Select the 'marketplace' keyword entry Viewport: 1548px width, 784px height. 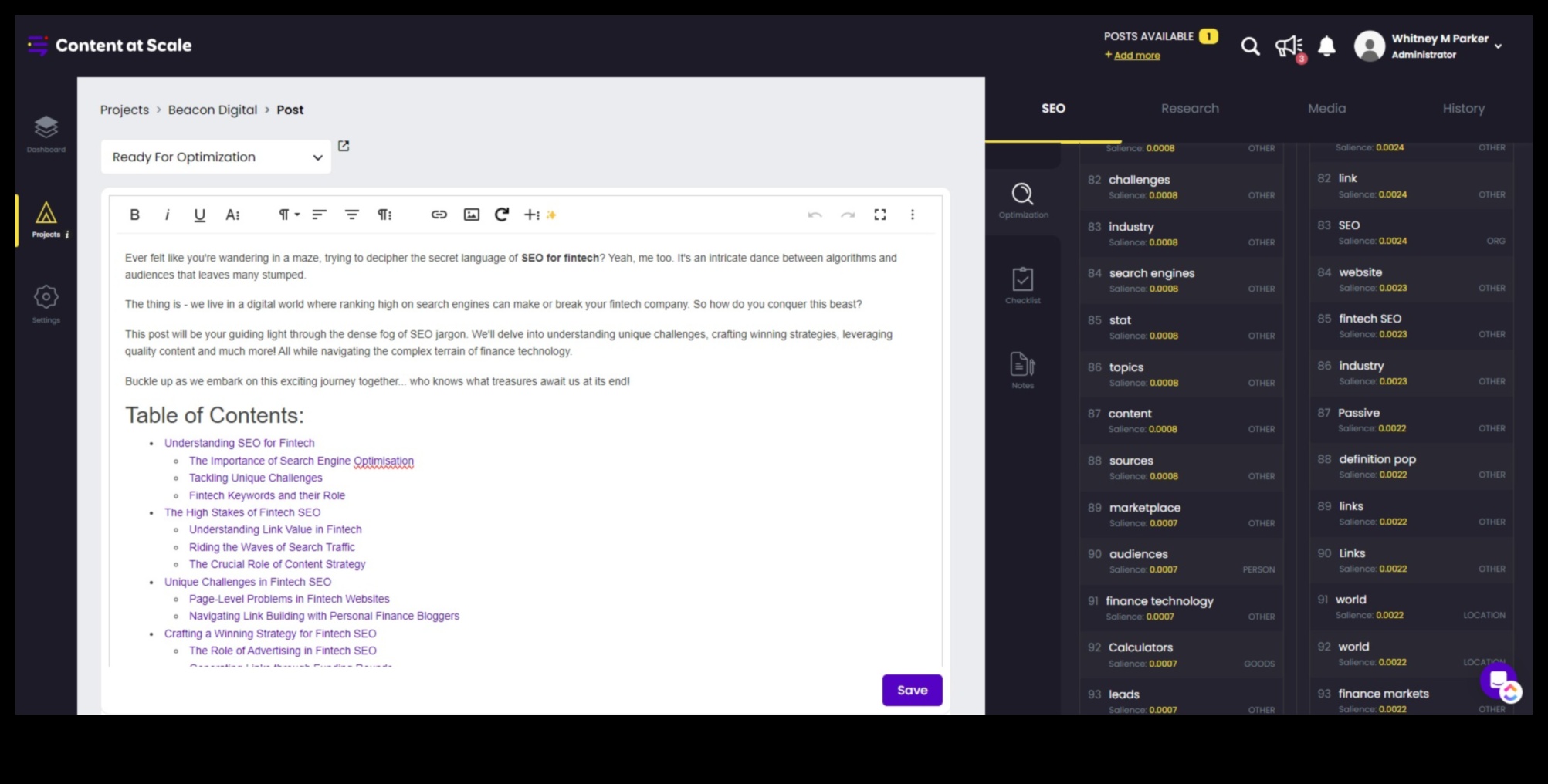[x=1144, y=508]
